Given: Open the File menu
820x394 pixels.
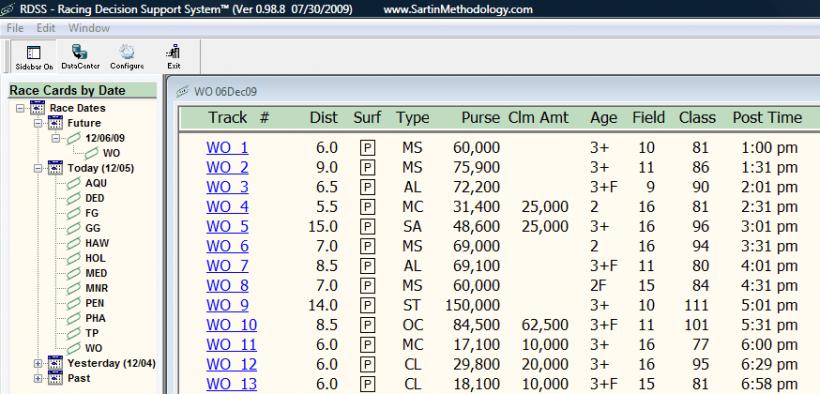Looking at the screenshot, I should click(x=15, y=28).
